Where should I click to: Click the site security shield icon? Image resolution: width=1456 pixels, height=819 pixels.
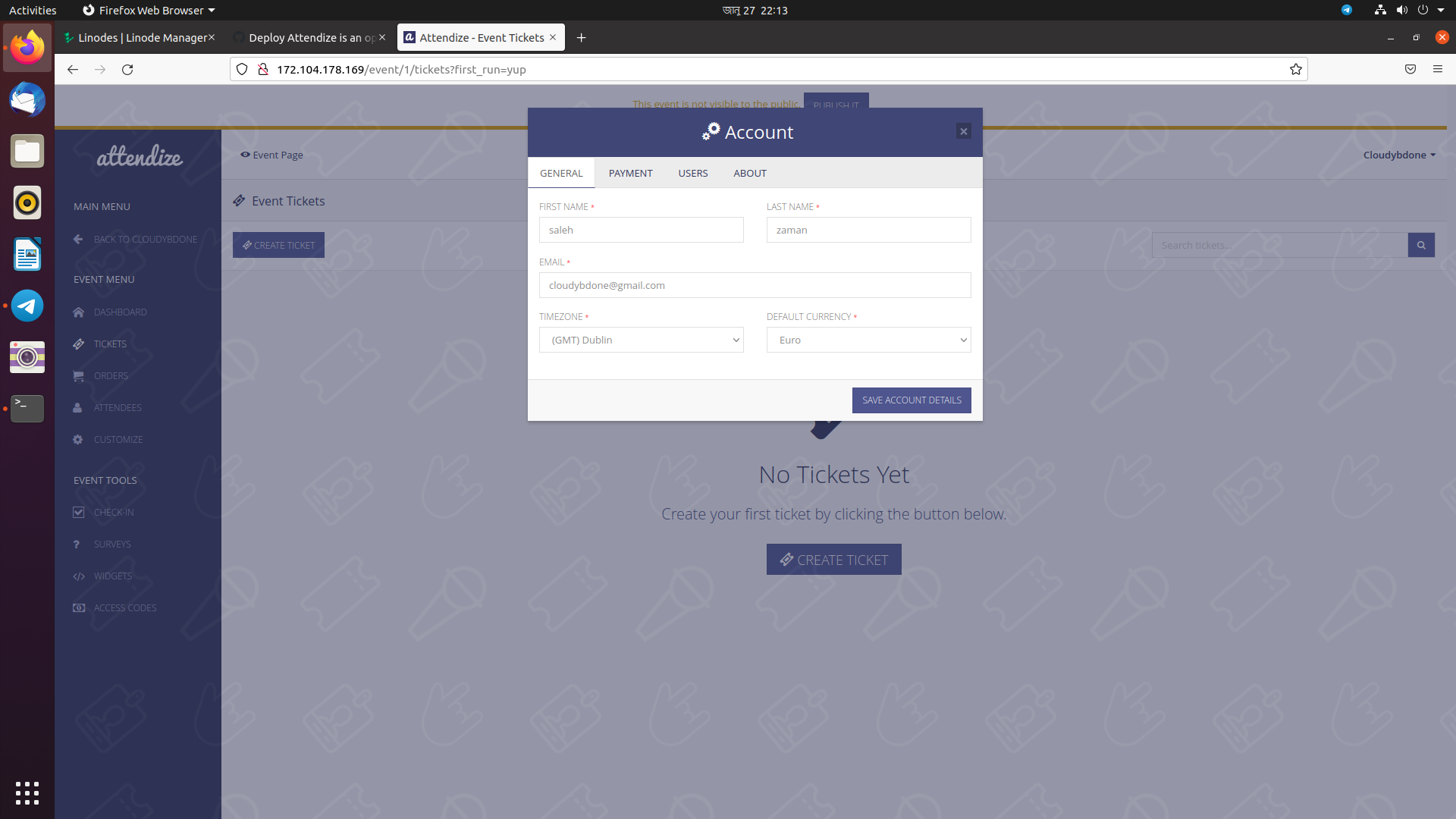coord(242,69)
